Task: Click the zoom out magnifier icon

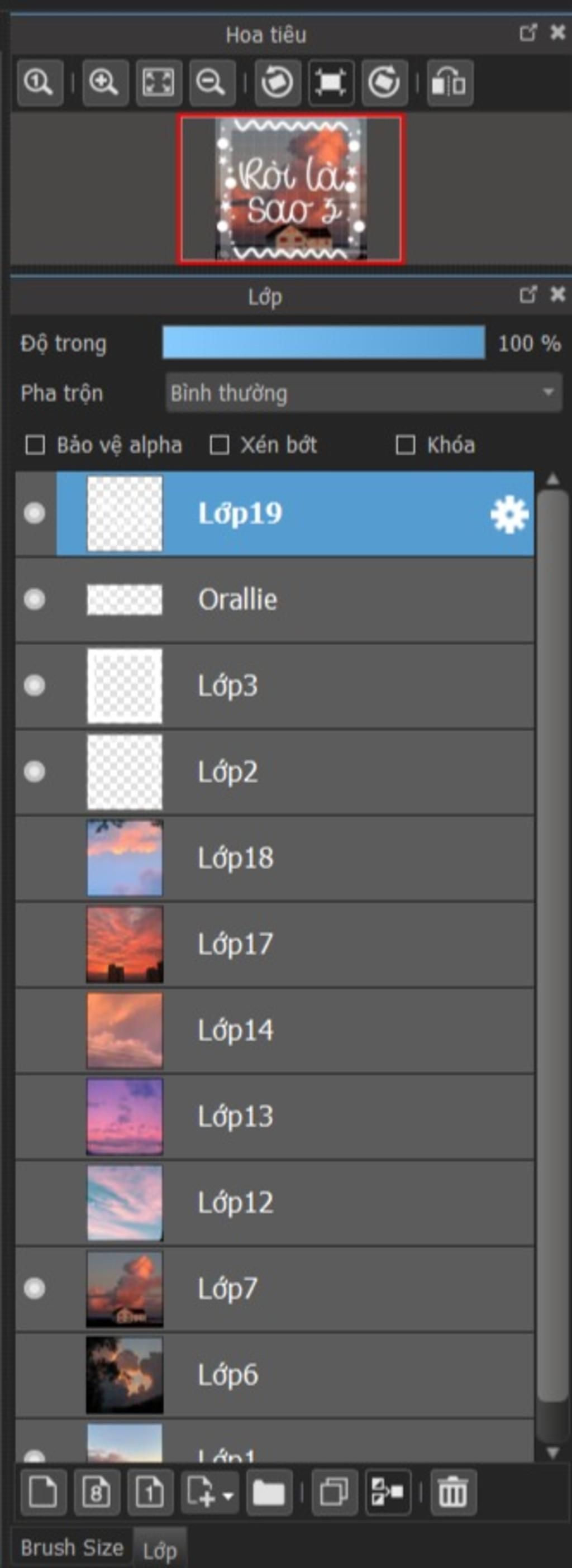Action: pos(212,82)
